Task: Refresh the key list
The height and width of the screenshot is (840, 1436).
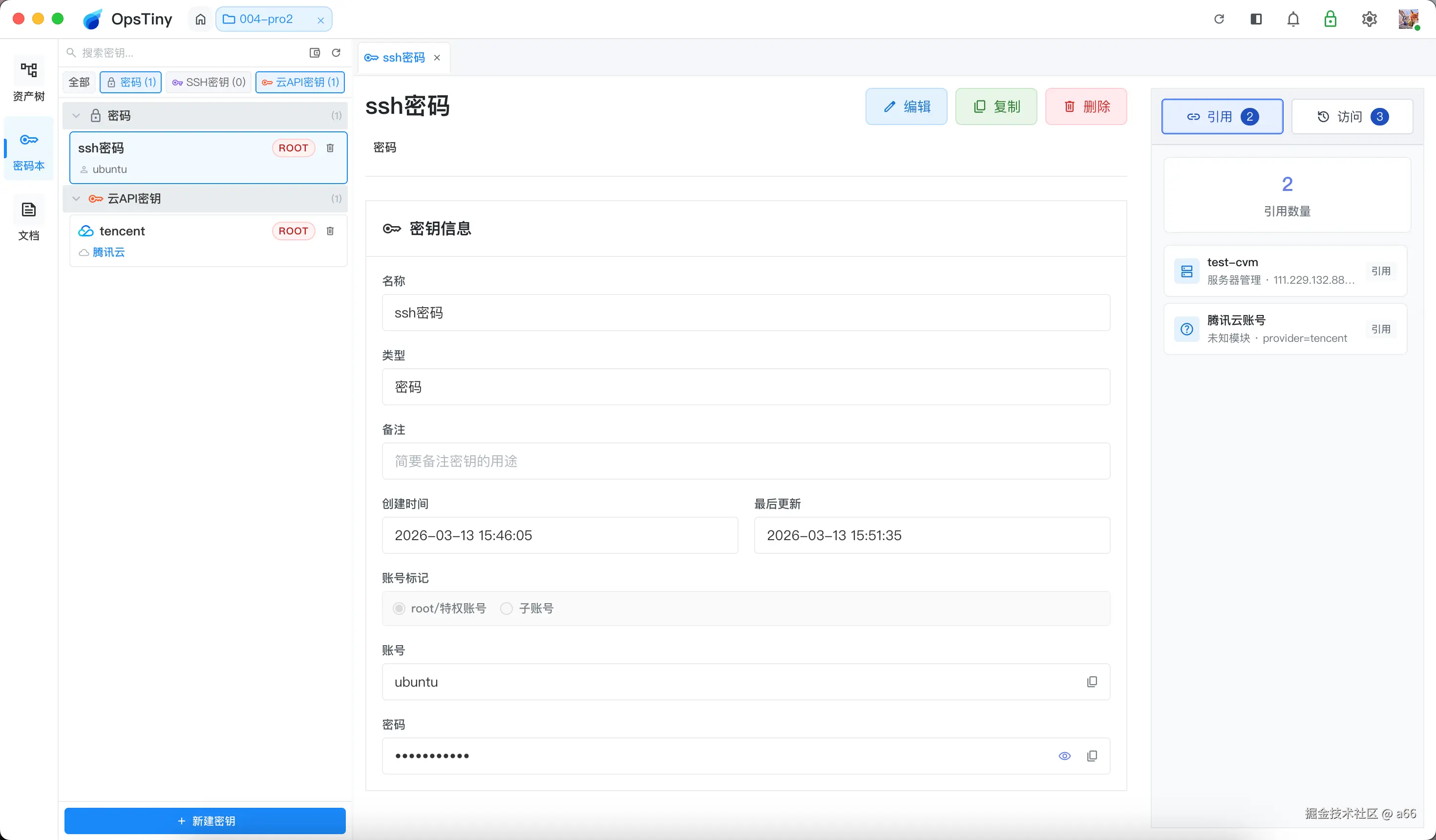Action: pos(336,52)
